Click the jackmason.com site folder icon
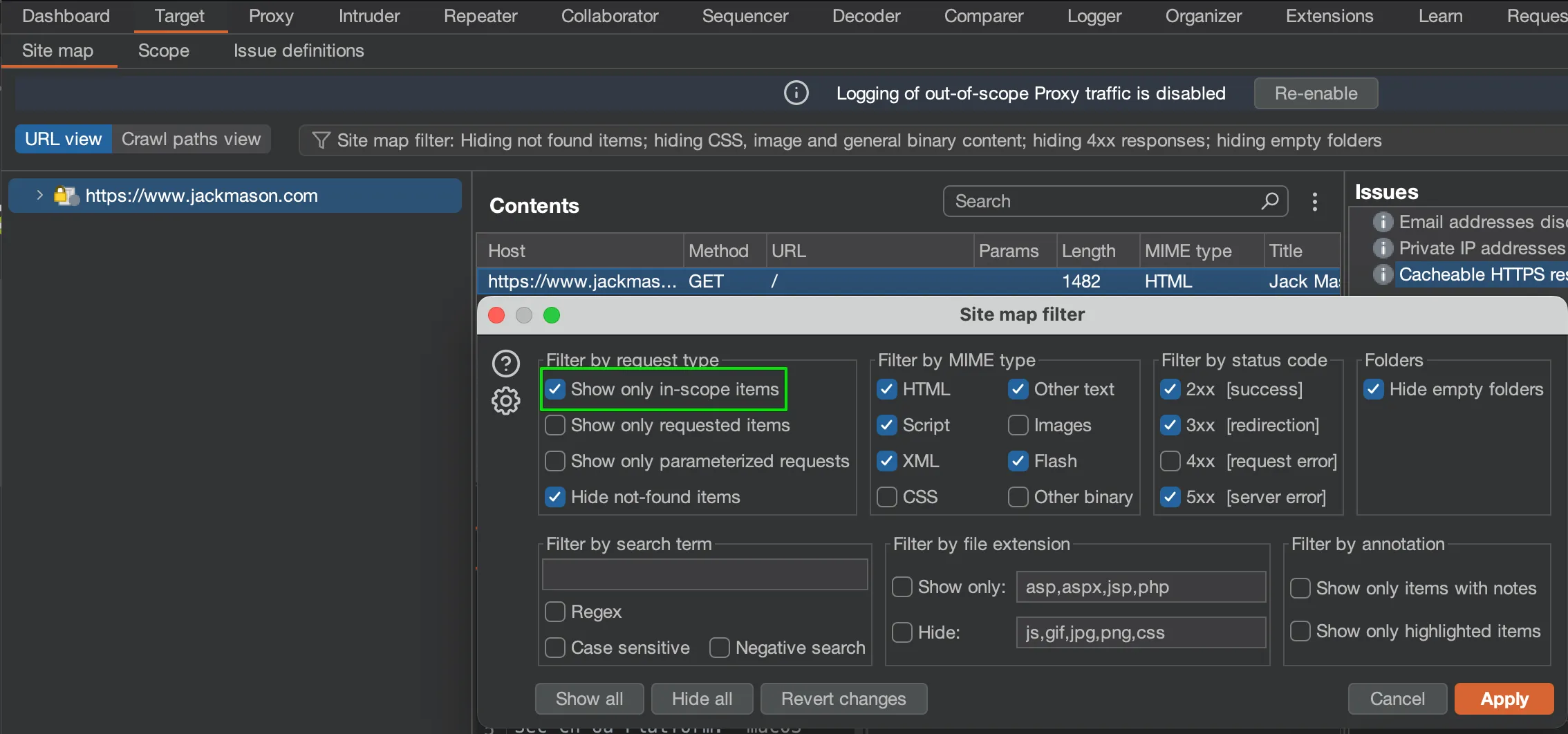Viewport: 1568px width, 734px height. pos(66,196)
